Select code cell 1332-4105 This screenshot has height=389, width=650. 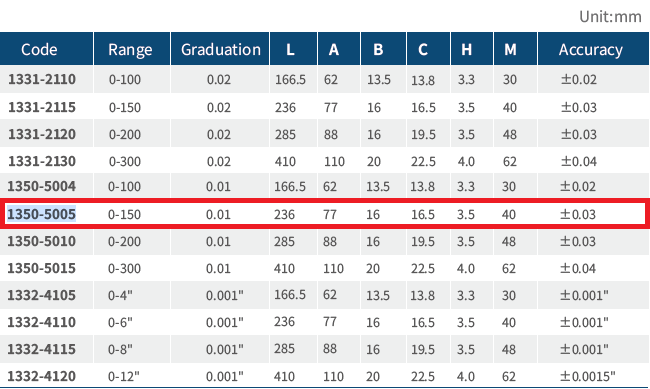pyautogui.click(x=41, y=295)
